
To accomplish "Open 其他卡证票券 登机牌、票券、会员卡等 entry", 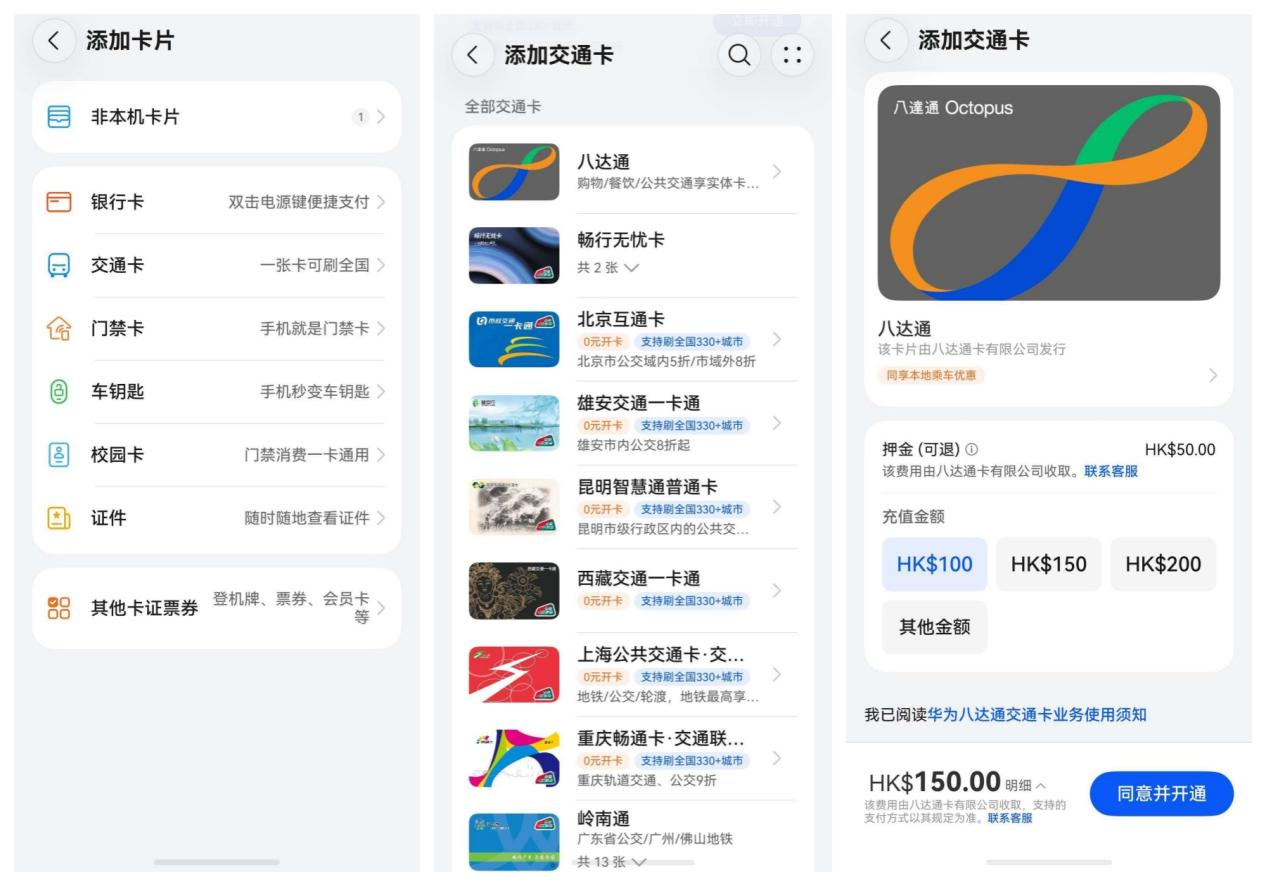I will [x=217, y=608].
